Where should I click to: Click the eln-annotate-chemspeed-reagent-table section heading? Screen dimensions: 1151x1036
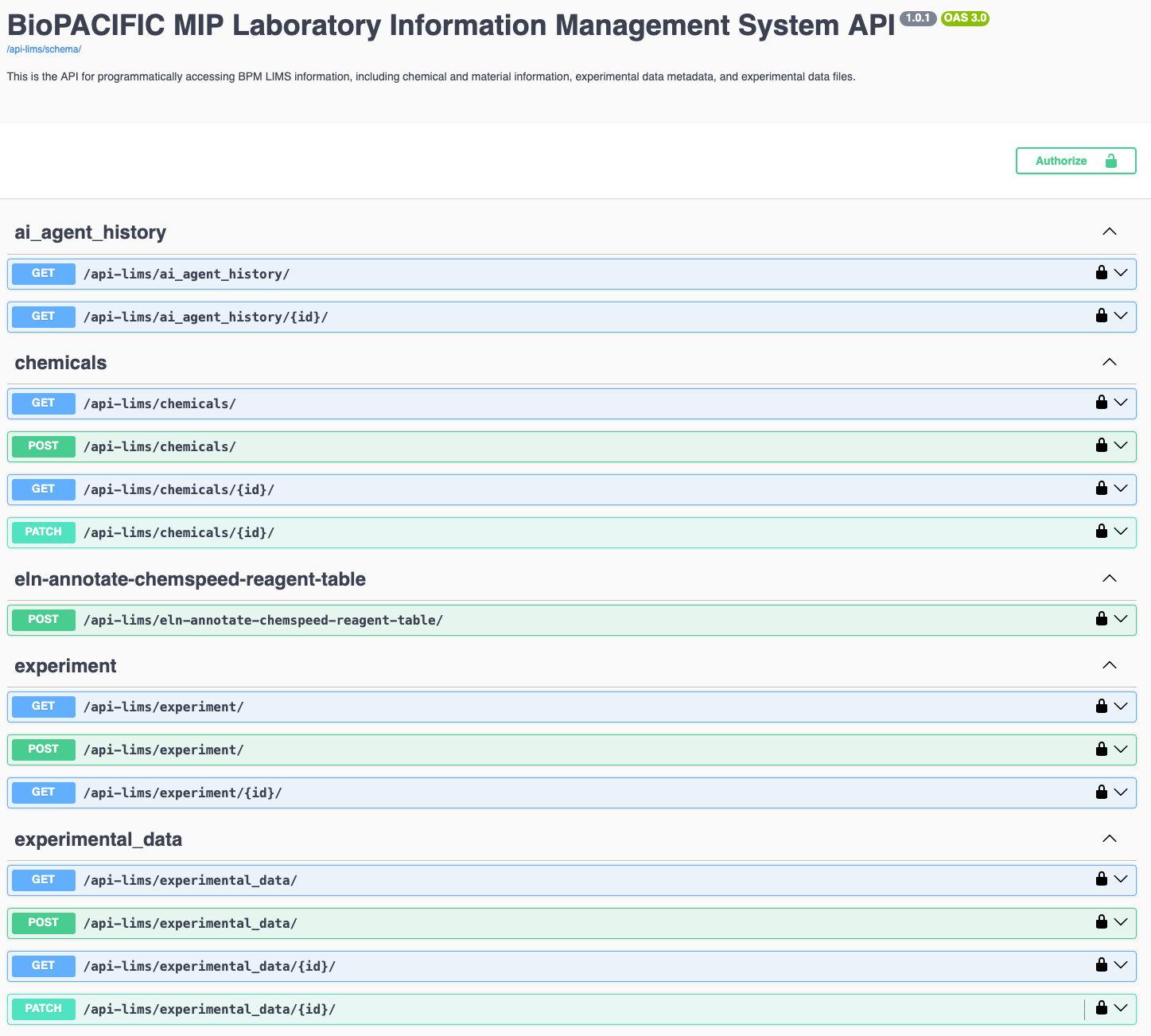(190, 579)
